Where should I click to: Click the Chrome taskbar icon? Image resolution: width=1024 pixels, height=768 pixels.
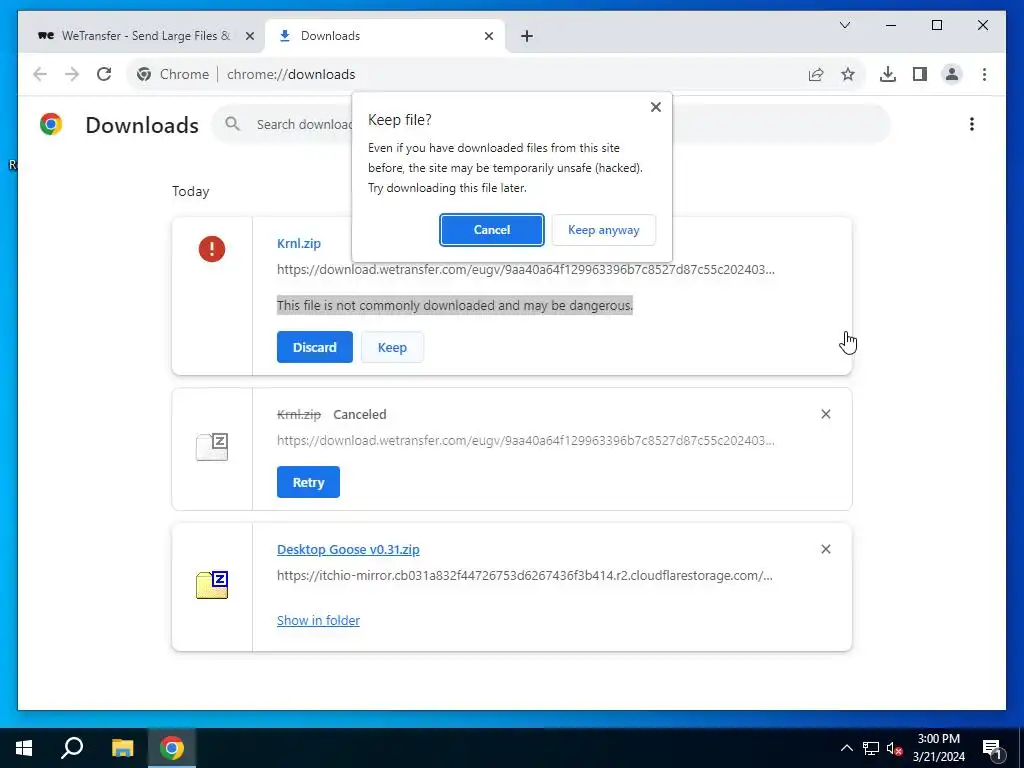click(172, 748)
